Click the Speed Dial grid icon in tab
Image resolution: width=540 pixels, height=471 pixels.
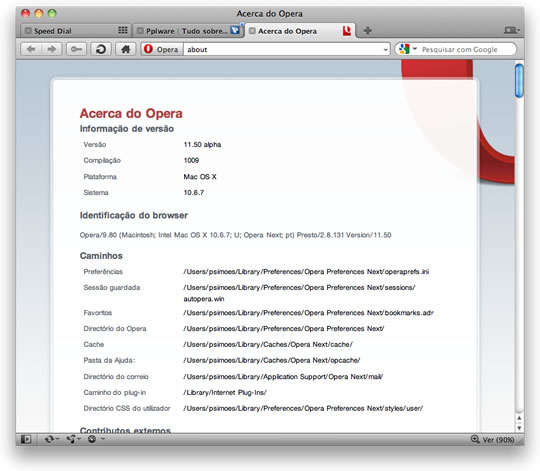click(123, 30)
